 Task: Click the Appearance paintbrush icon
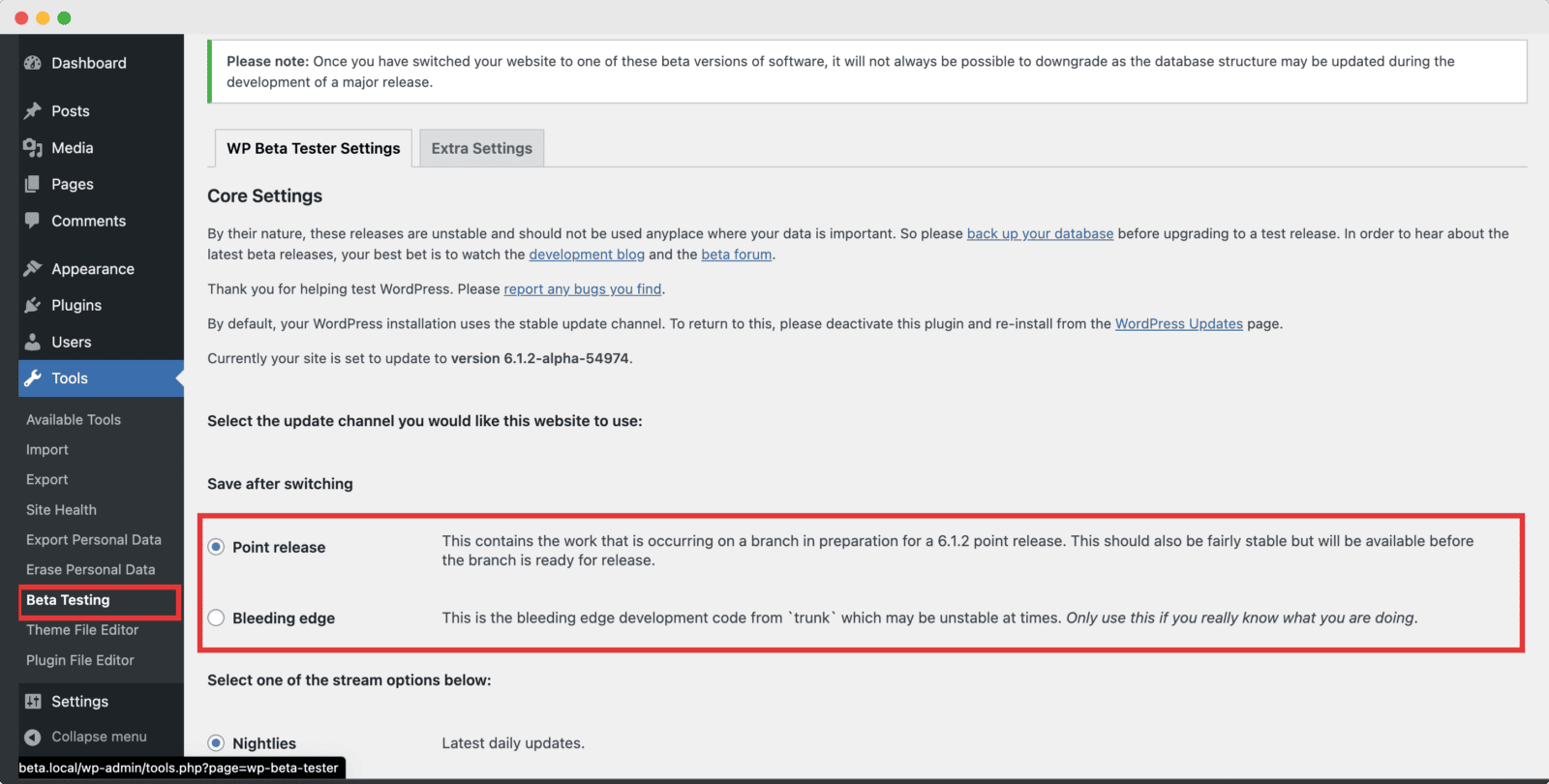pyautogui.click(x=33, y=269)
